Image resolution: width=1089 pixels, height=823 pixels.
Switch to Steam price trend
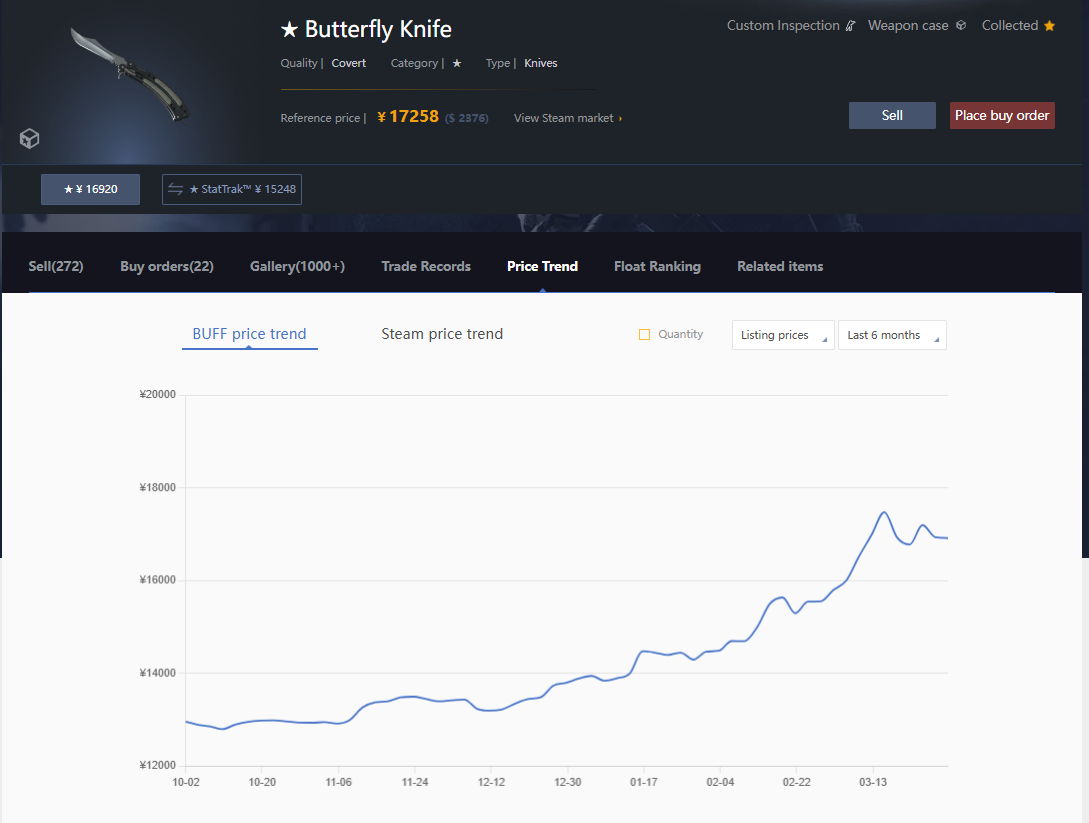pyautogui.click(x=442, y=334)
